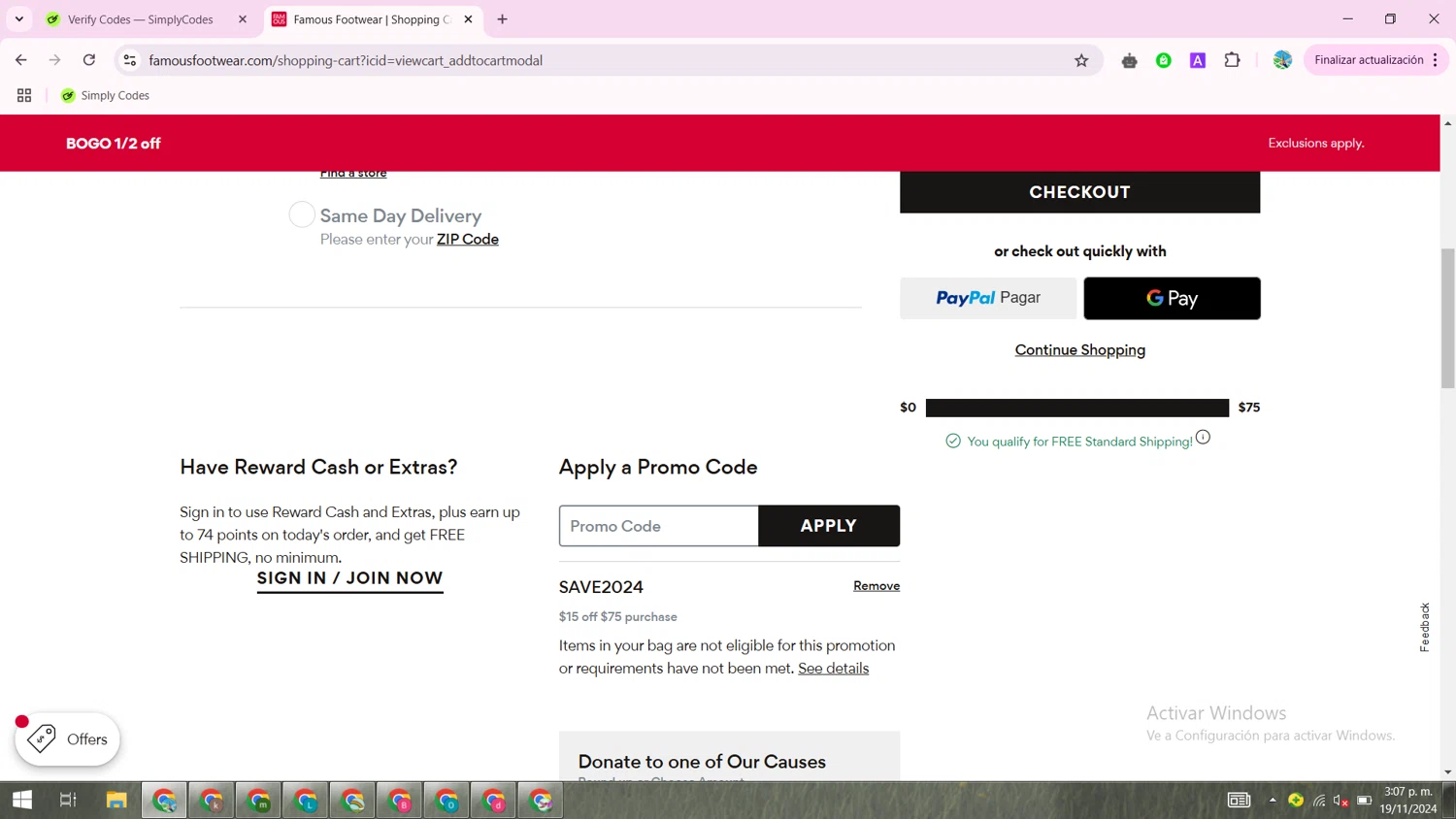Show hidden system tray icons

1273,801
